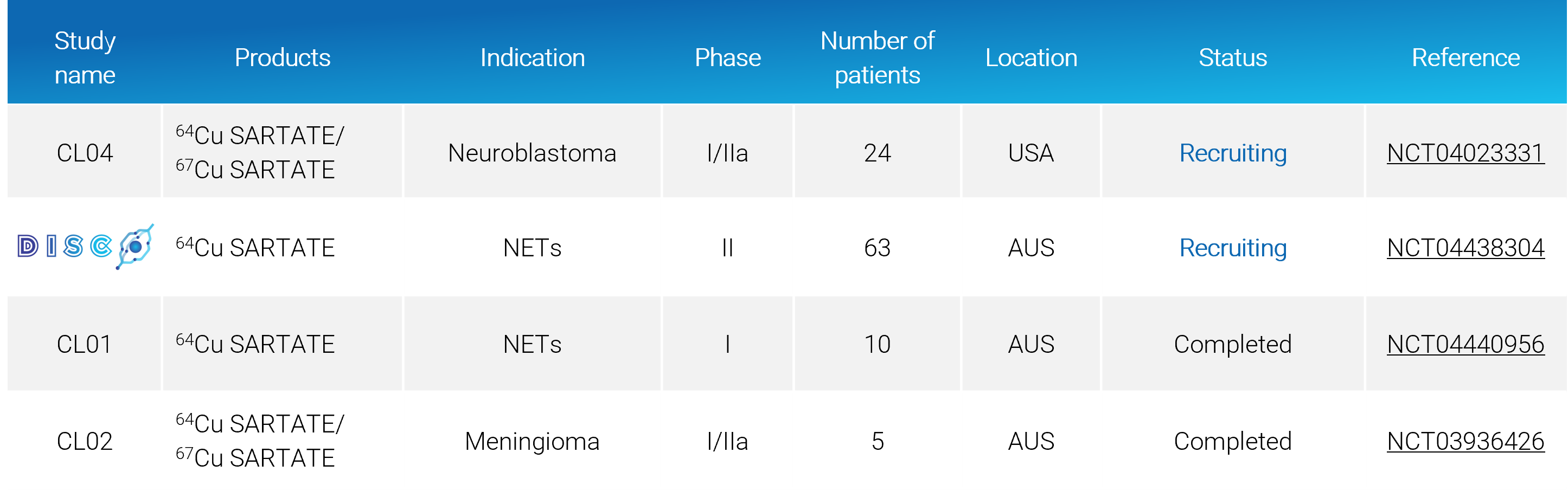Open reference link NCT04440956
This screenshot has height=491, width=1568.
1465,344
